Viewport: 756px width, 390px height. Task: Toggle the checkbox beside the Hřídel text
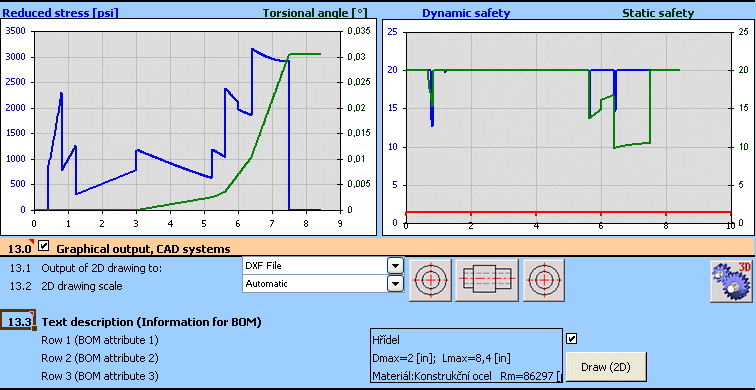tap(571, 339)
